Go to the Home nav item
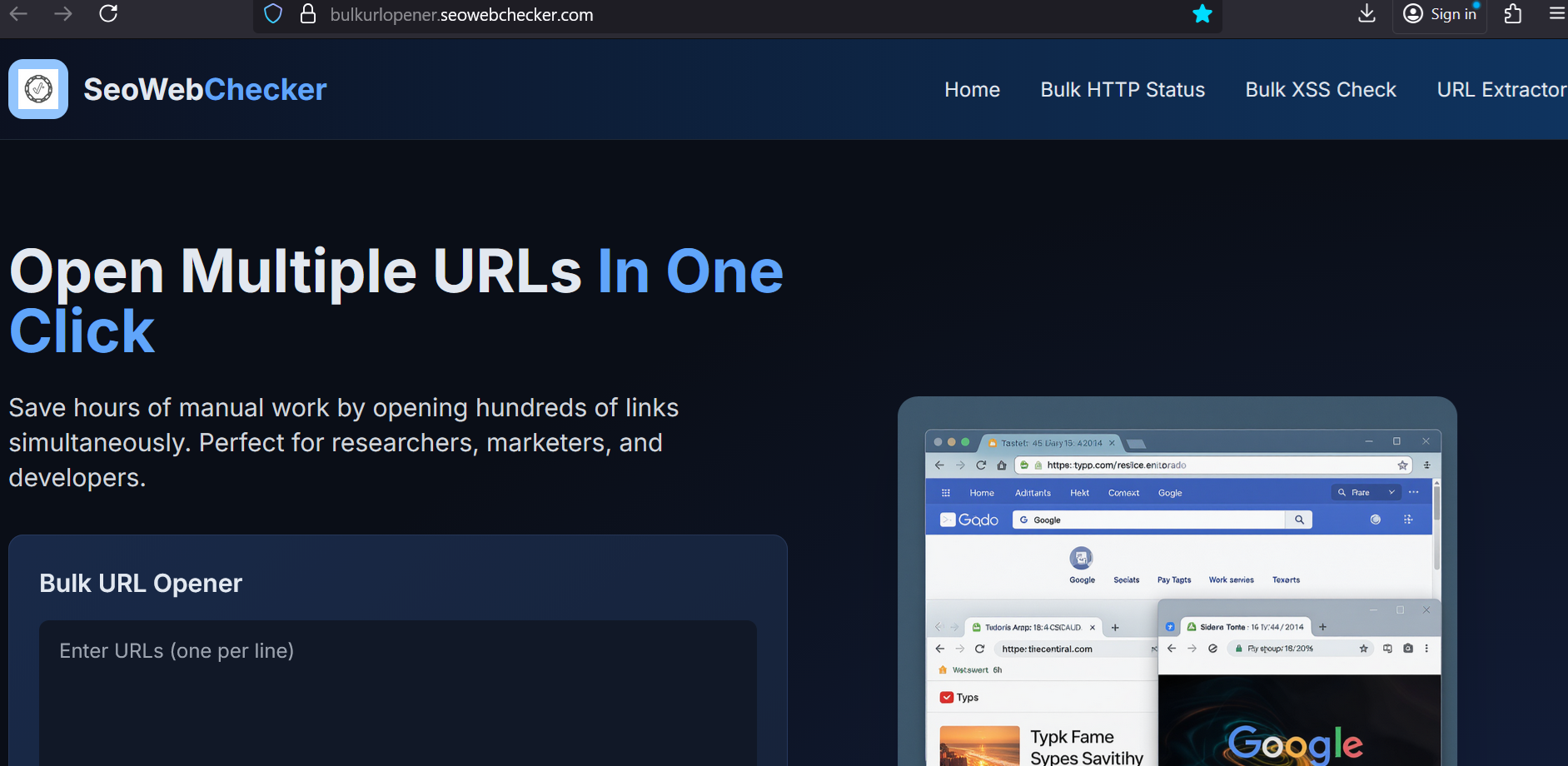 [x=972, y=90]
